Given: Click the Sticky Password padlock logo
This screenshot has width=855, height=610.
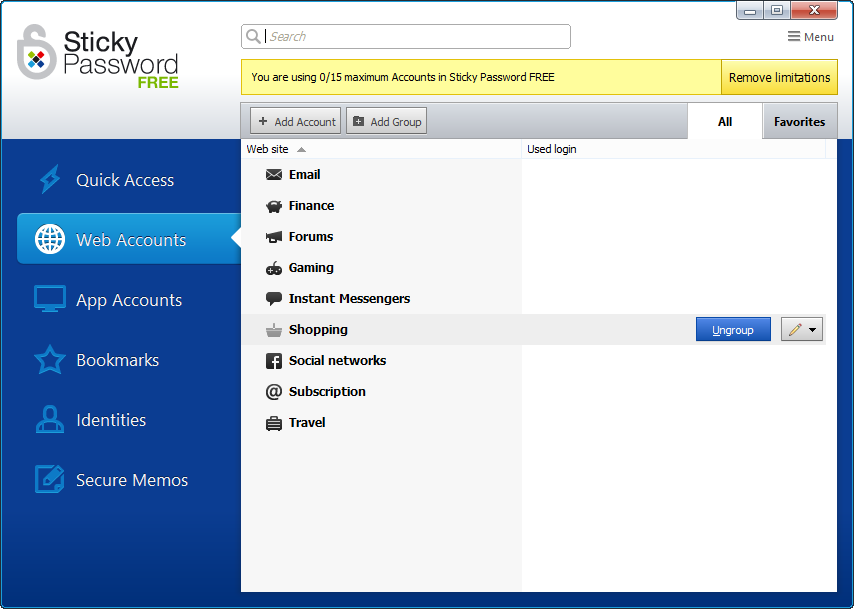Looking at the screenshot, I should [x=37, y=52].
